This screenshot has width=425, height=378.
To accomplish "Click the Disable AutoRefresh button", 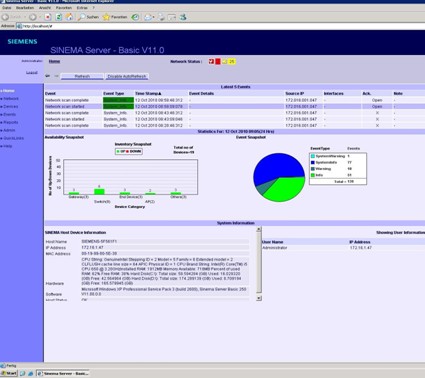I will tap(127, 76).
